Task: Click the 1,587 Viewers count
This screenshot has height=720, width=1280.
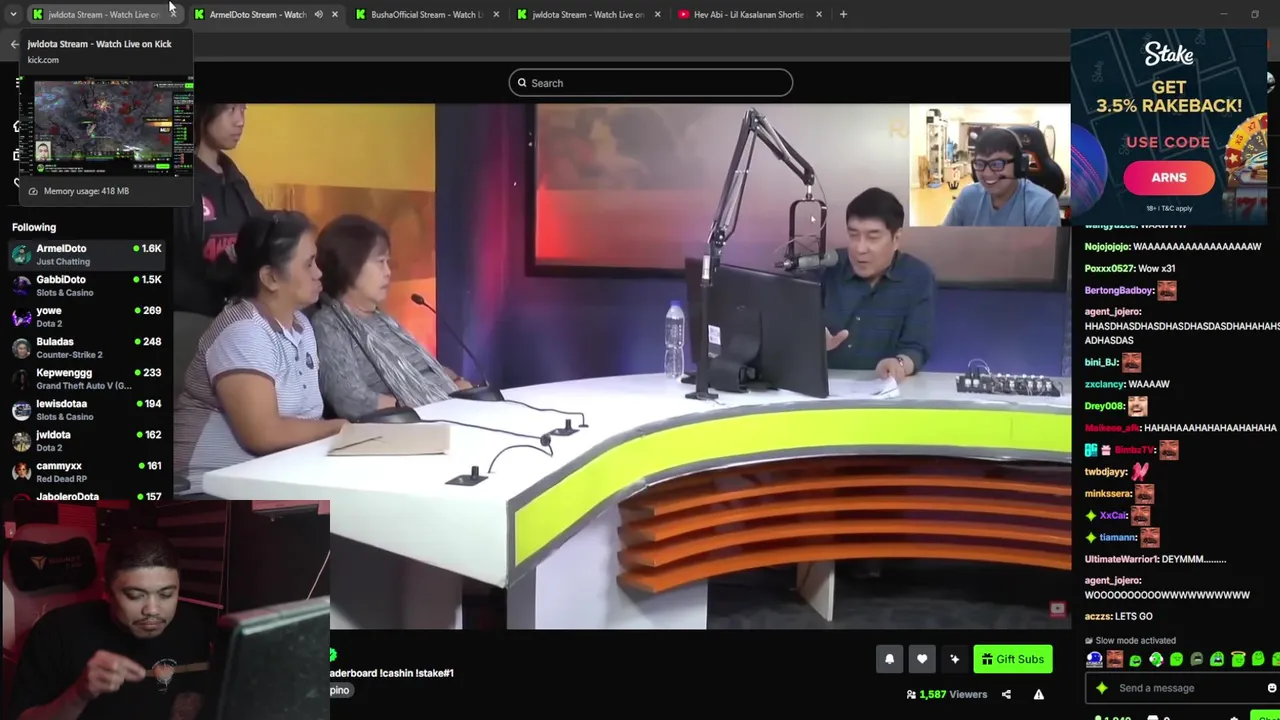Action: pos(947,694)
